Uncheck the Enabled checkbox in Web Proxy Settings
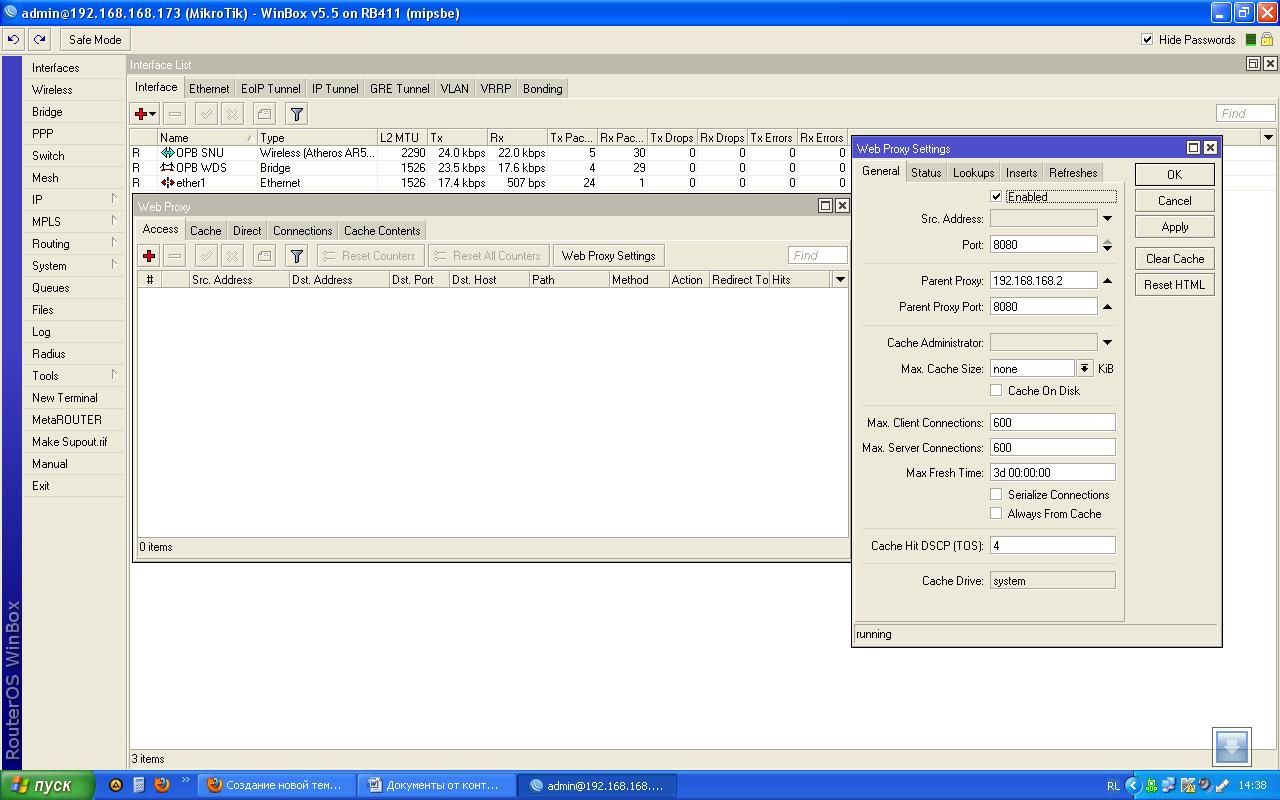Screen dimensions: 1280x800 point(996,197)
